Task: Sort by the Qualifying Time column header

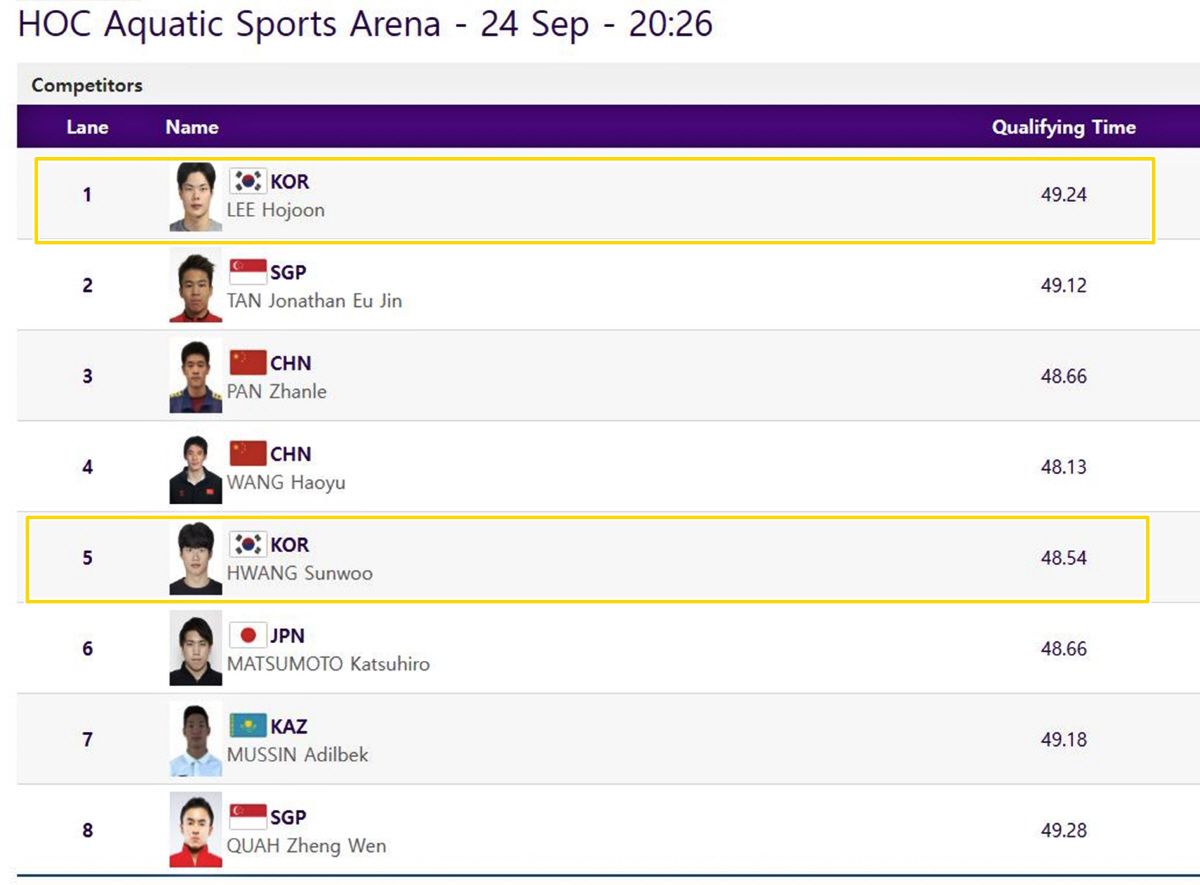Action: [1063, 127]
